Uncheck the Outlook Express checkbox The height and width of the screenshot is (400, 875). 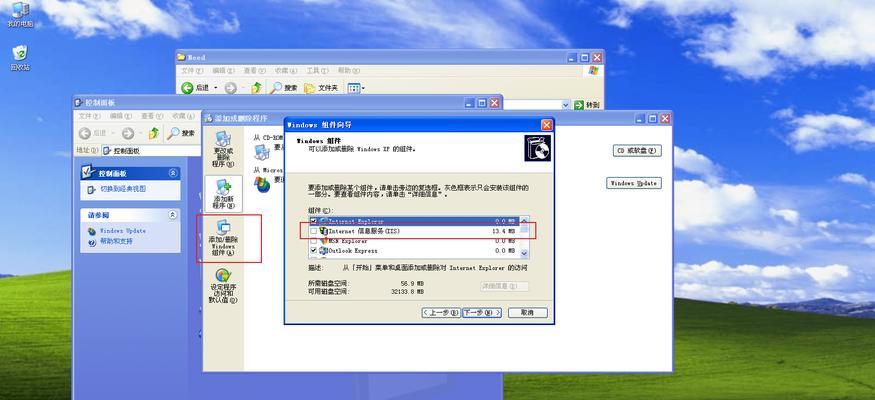(314, 250)
